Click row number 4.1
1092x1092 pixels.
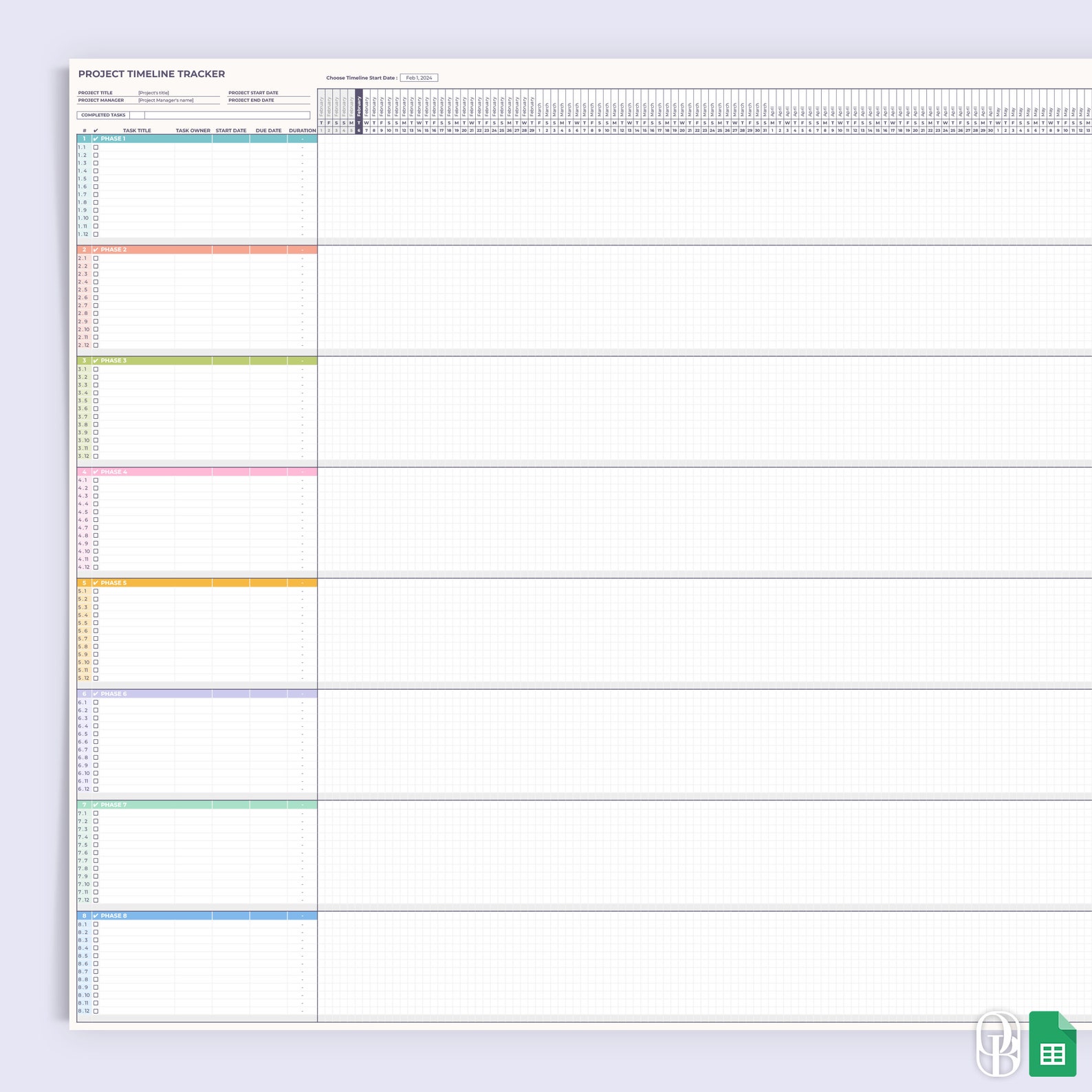click(83, 480)
